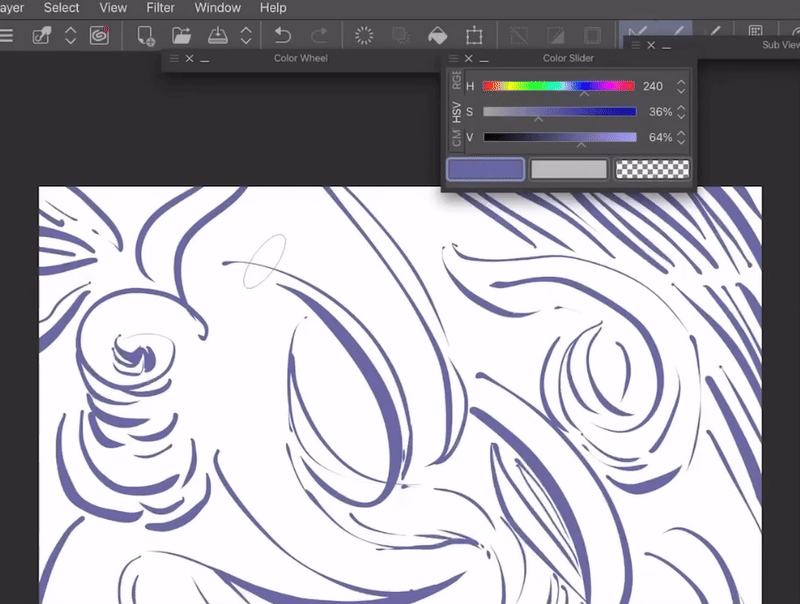Open the Filter menu

pyautogui.click(x=160, y=8)
